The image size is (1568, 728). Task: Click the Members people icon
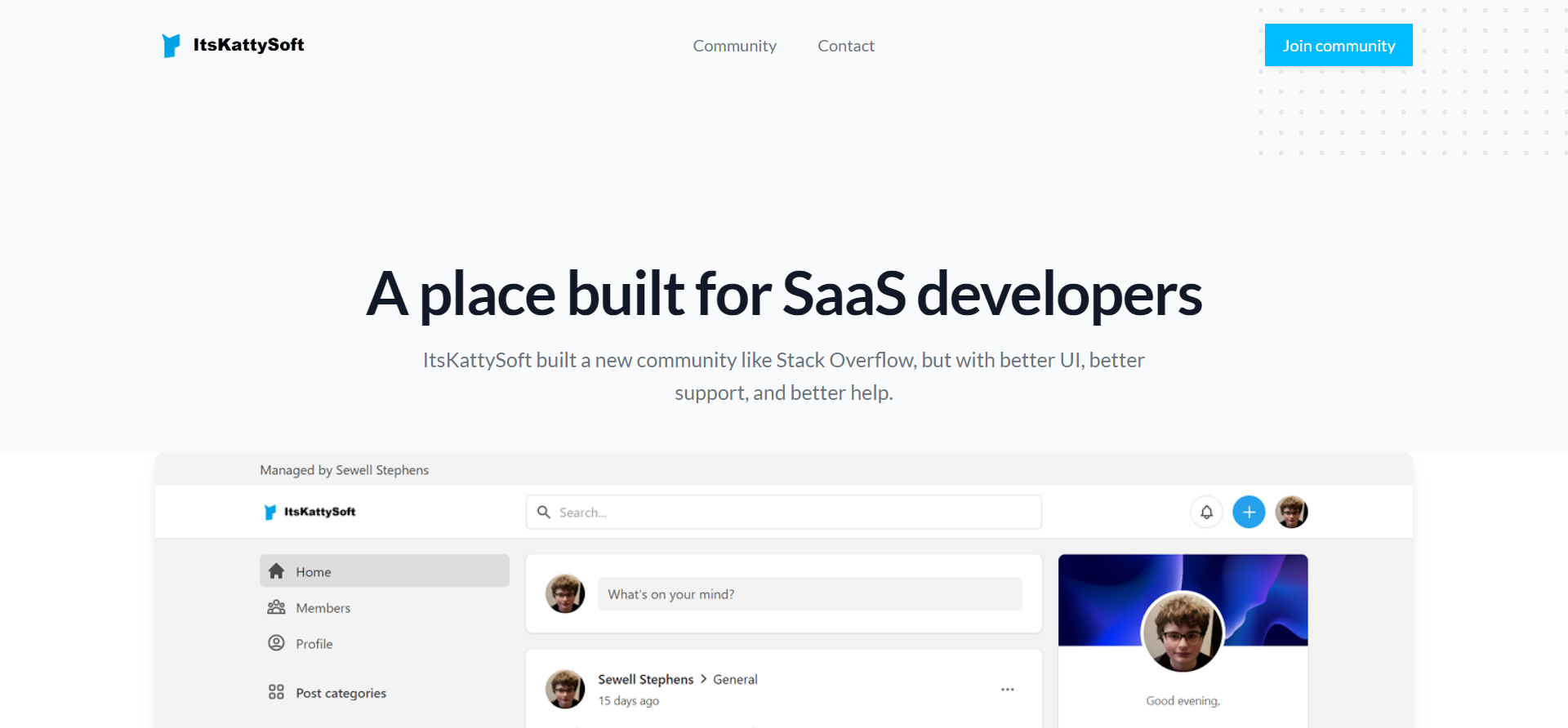pos(276,607)
